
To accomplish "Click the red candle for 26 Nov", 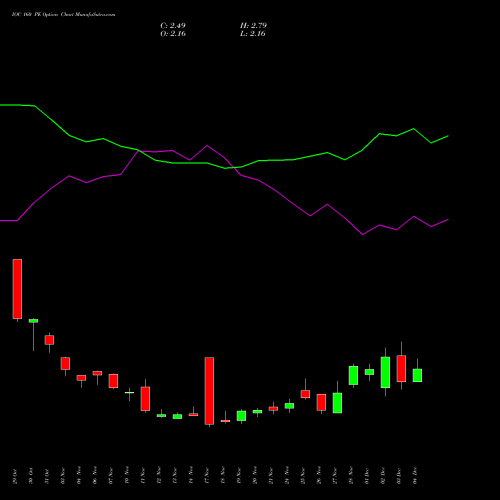I will (x=321, y=402).
